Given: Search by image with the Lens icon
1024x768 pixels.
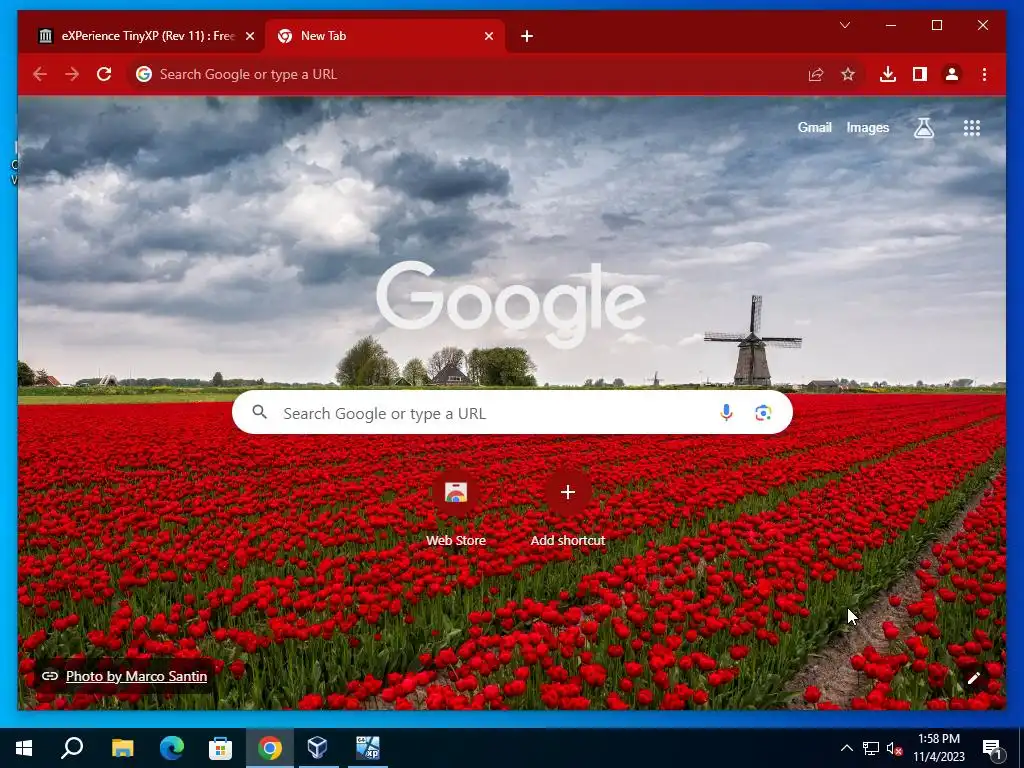Looking at the screenshot, I should [x=763, y=413].
